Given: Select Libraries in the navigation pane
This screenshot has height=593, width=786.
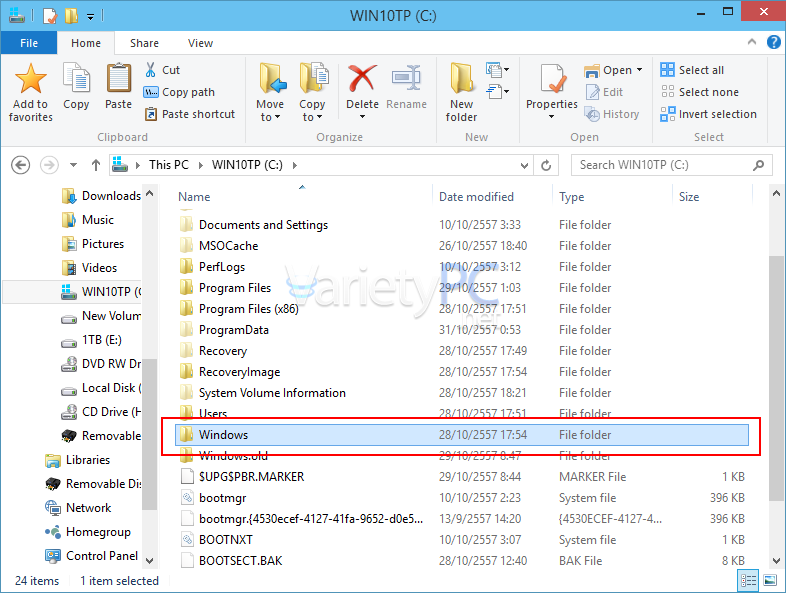Looking at the screenshot, I should [78, 460].
